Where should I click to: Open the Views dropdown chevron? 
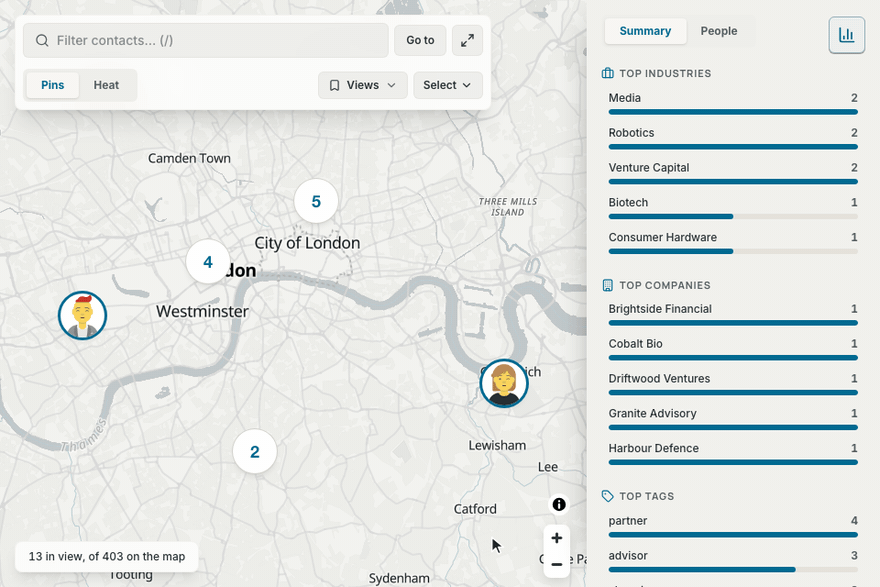(x=392, y=85)
